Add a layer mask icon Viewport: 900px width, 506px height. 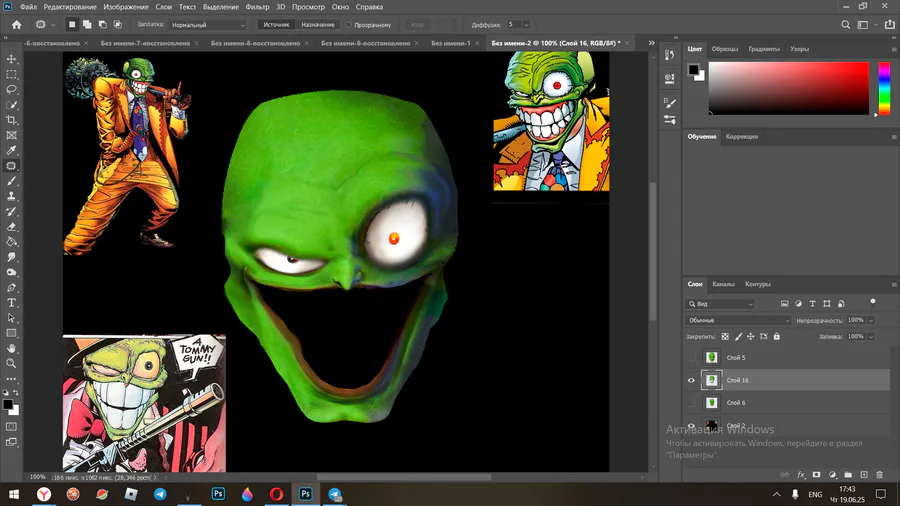(816, 474)
